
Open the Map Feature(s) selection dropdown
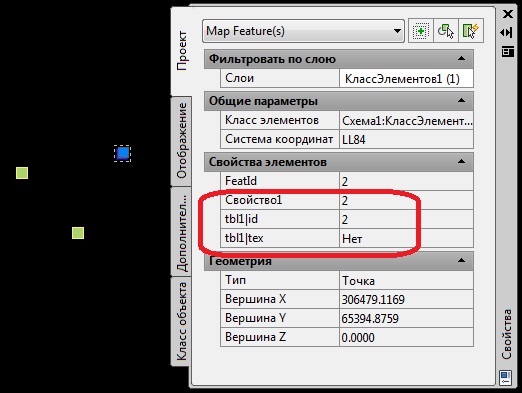tap(303, 31)
